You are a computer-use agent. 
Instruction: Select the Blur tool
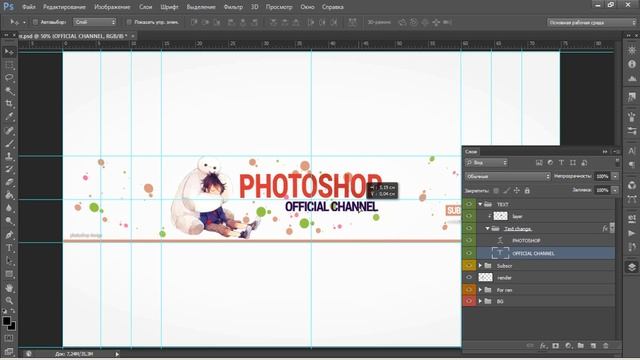point(9,208)
